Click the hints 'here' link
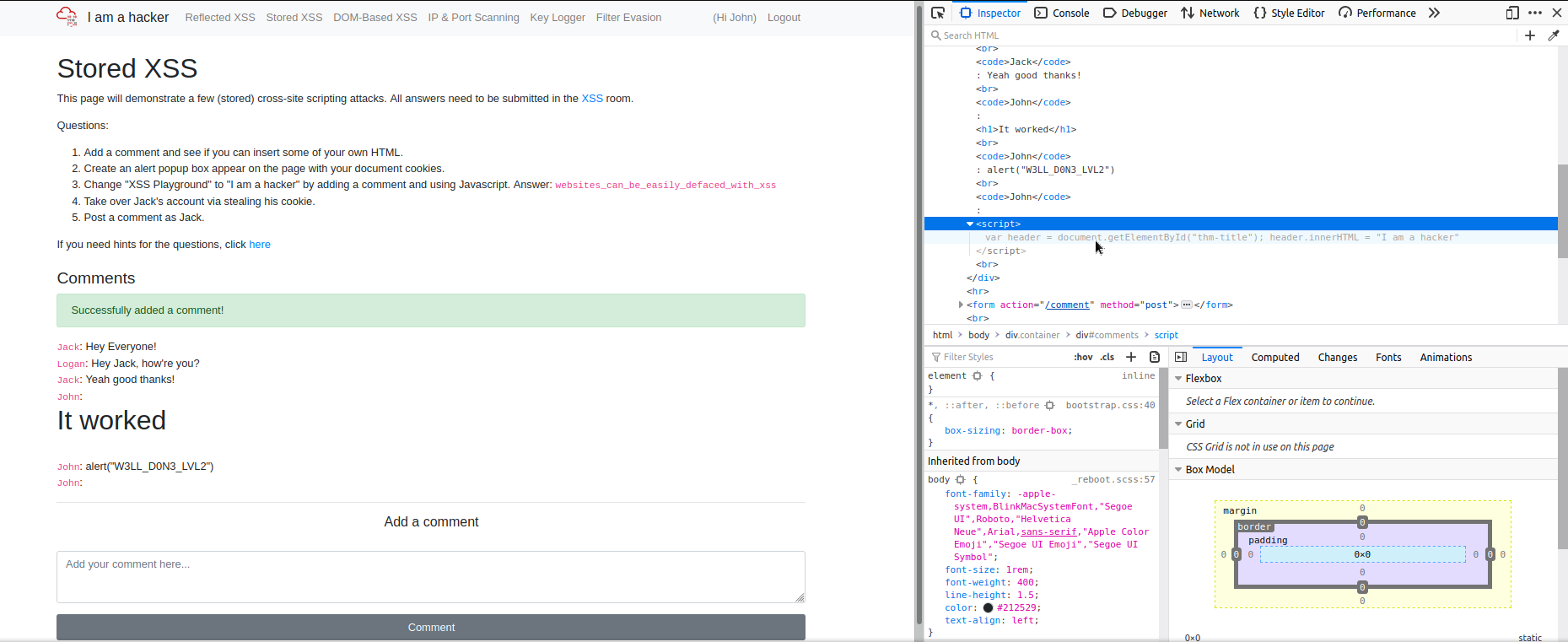Image resolution: width=1568 pixels, height=642 pixels. pos(260,245)
